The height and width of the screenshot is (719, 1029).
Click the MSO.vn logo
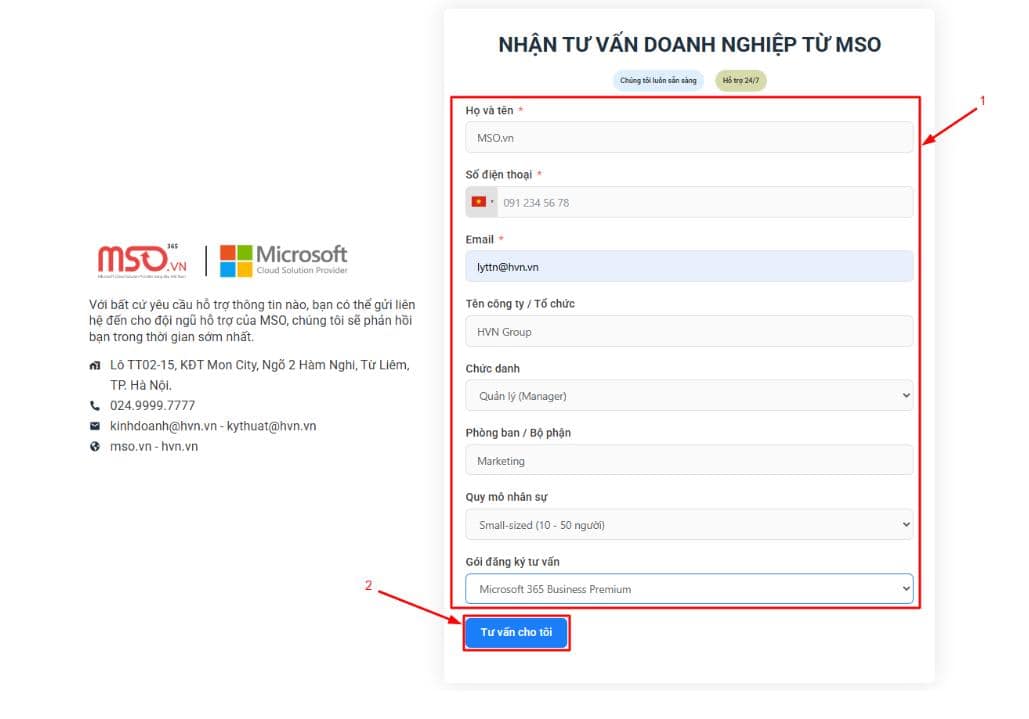pos(142,260)
